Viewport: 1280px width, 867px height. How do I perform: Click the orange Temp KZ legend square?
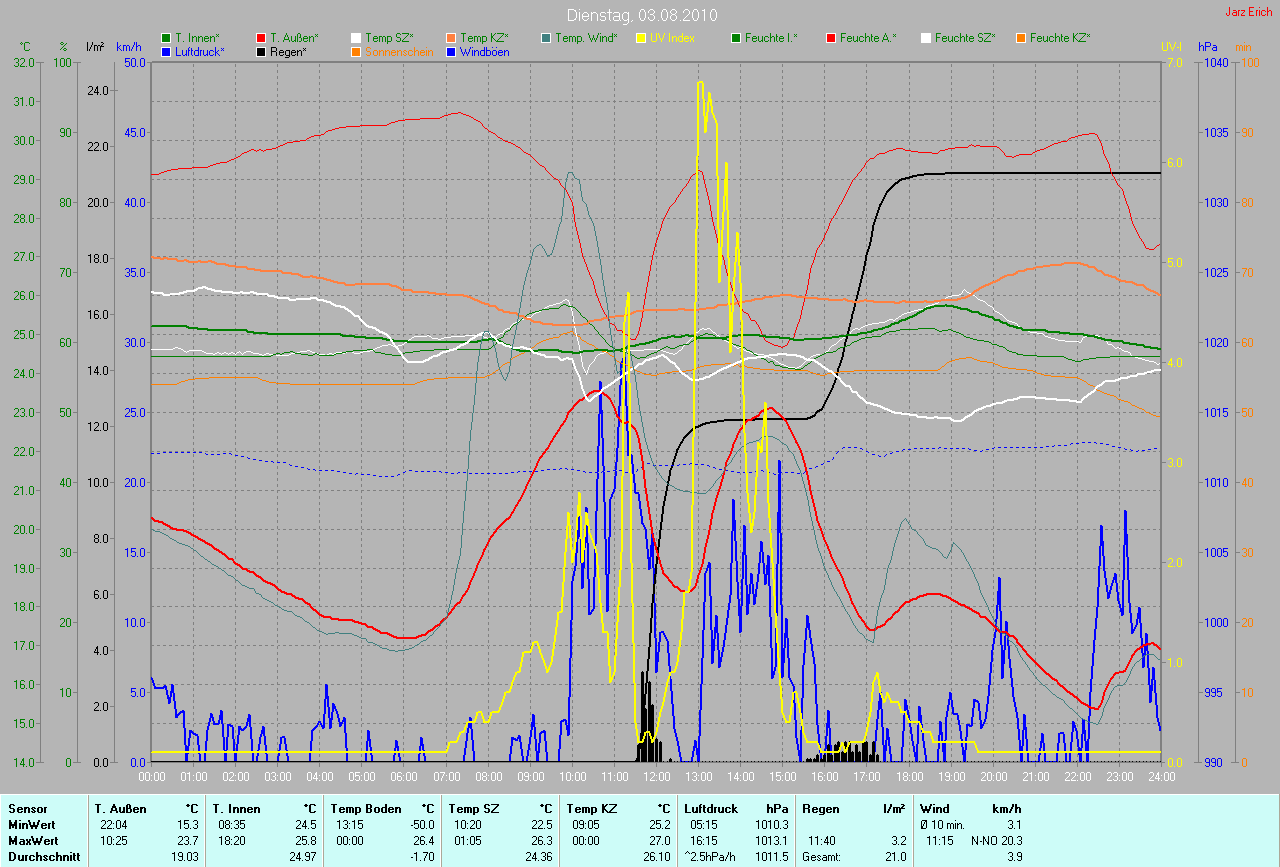(452, 38)
